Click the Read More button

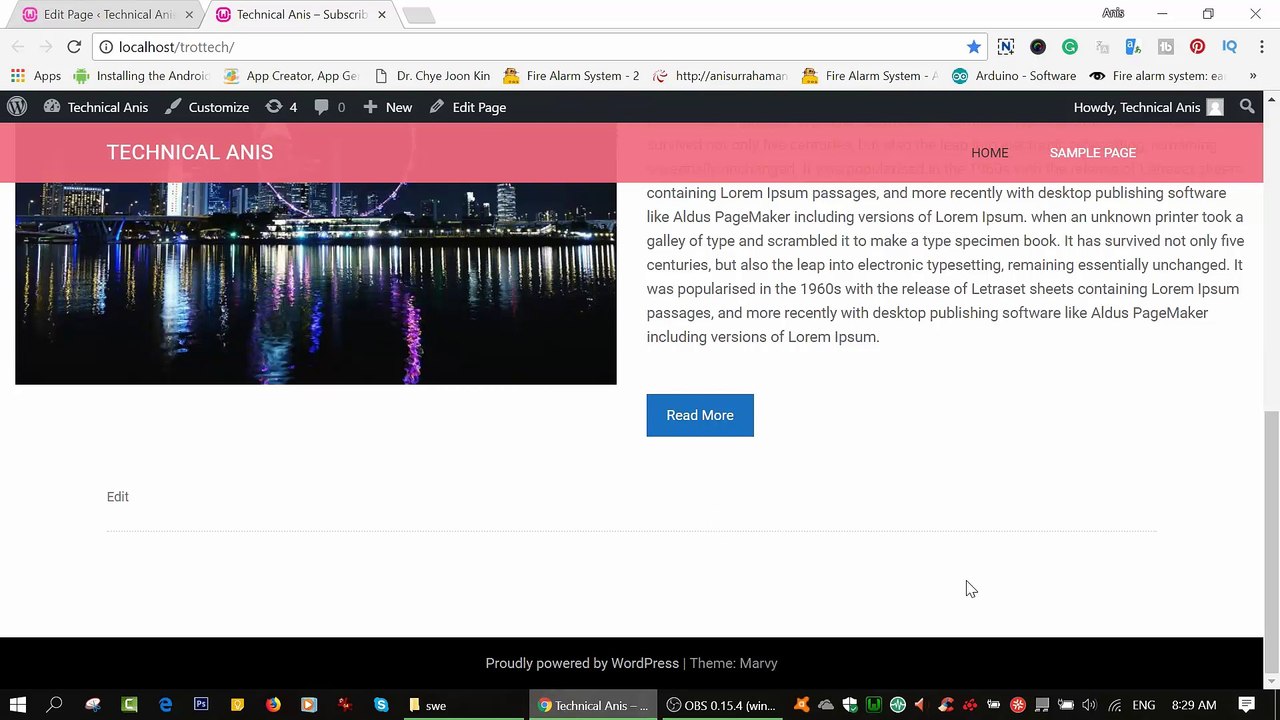[x=700, y=415]
